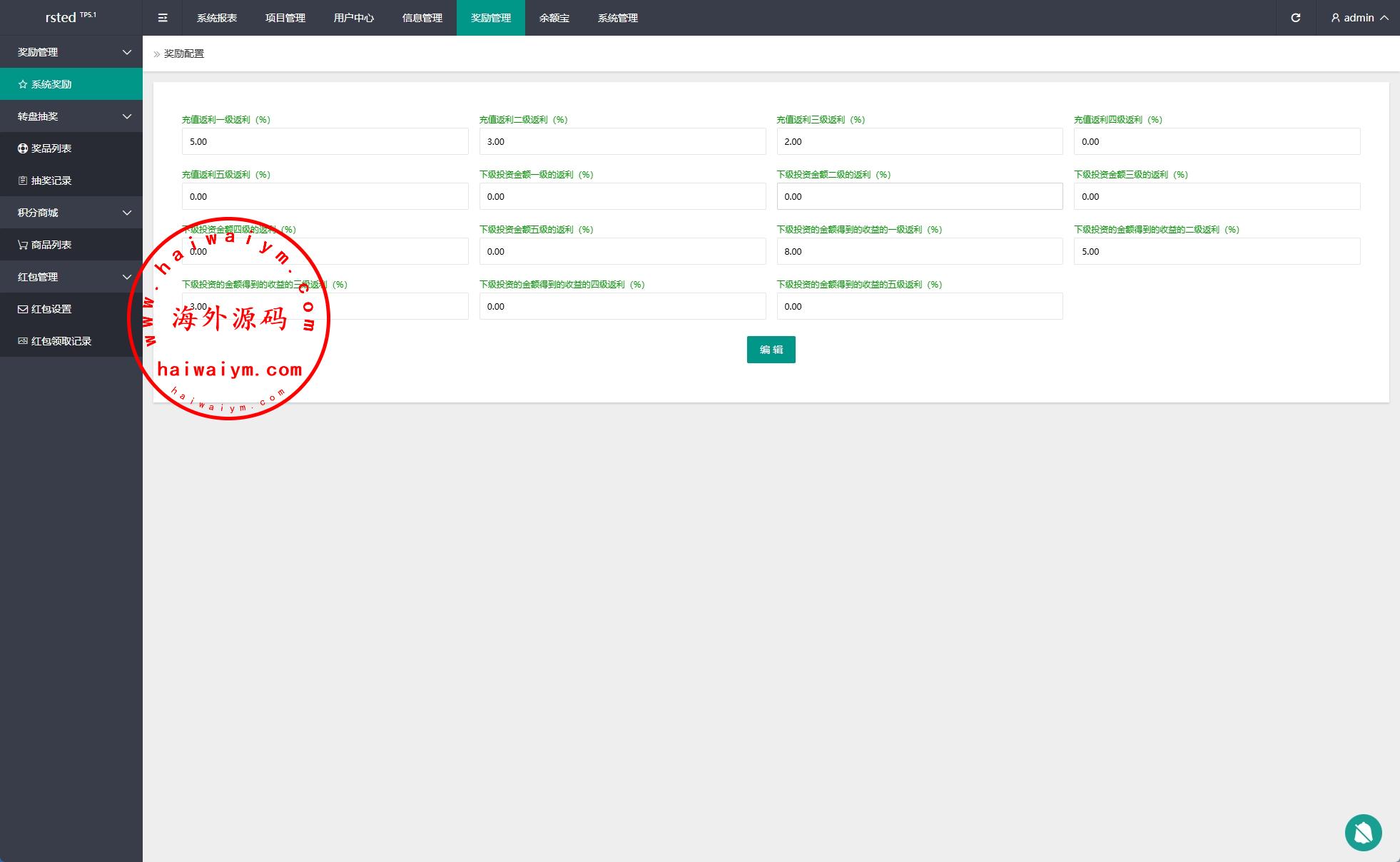Switch to the 用户中心 top menu
This screenshot has width=1400, height=862.
[x=353, y=18]
